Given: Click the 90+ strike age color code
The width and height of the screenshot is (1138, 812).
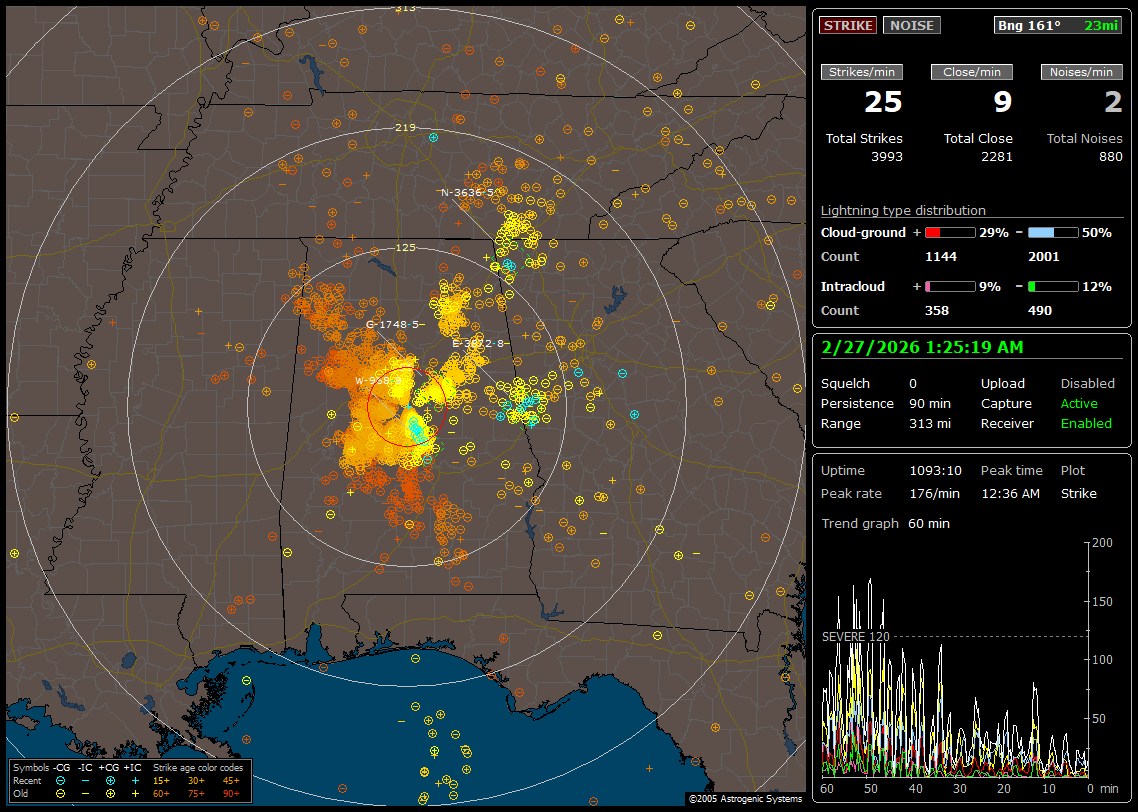Looking at the screenshot, I should coord(230,793).
